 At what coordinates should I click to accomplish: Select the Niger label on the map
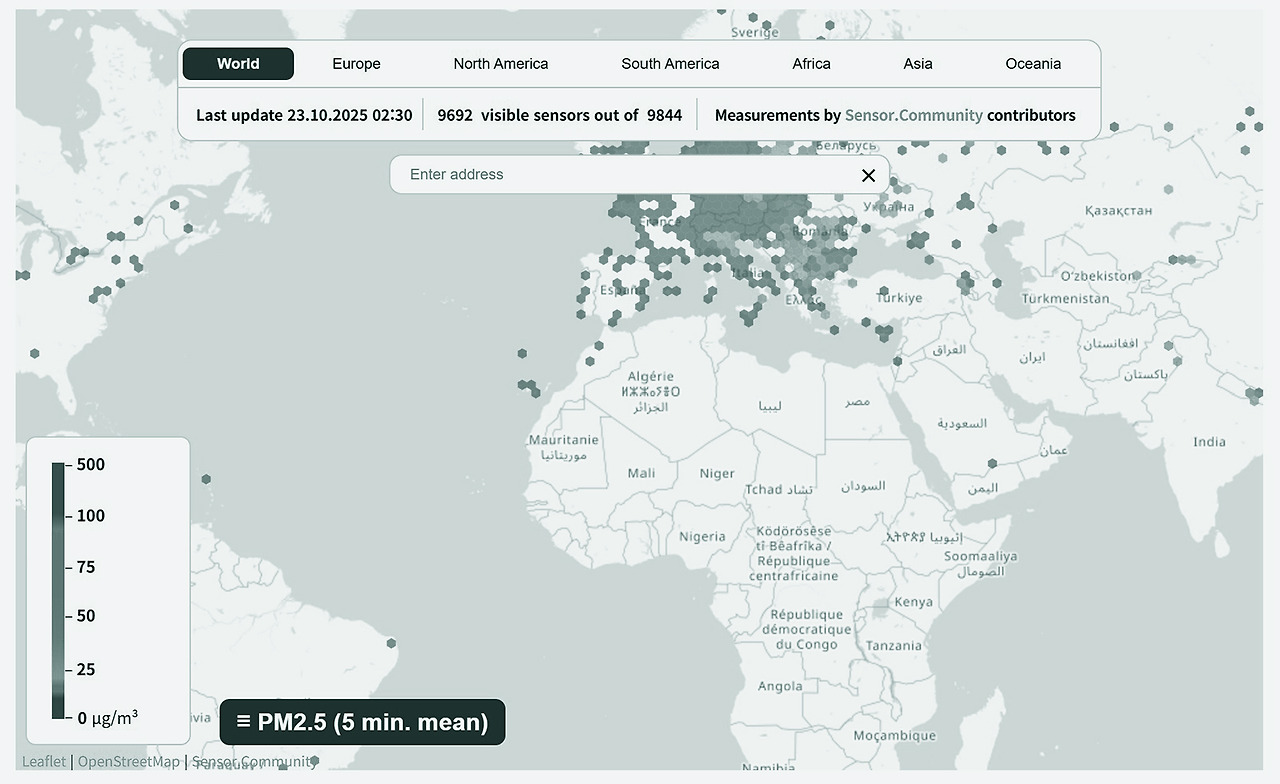(717, 473)
